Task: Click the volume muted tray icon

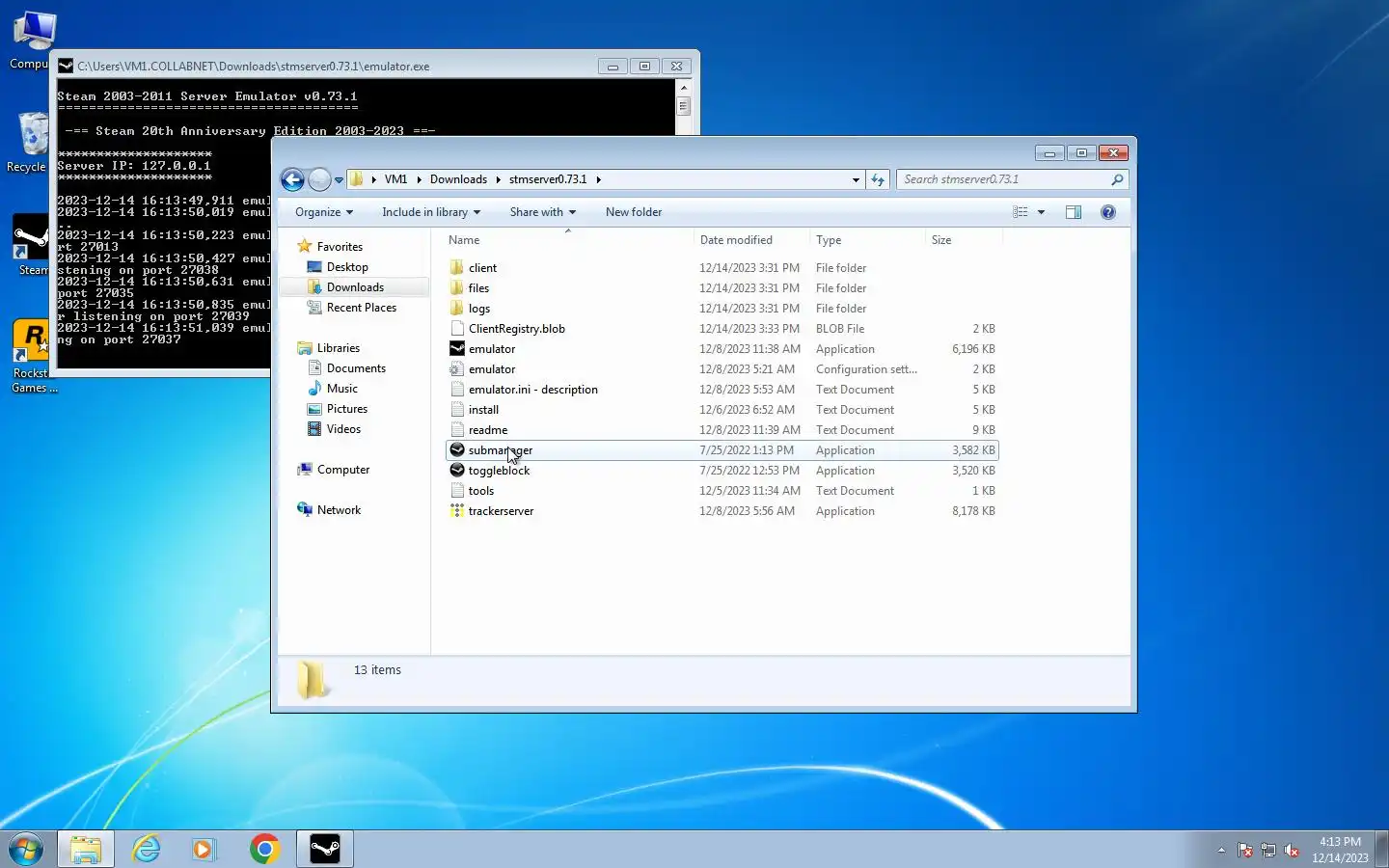Action: 1292,850
